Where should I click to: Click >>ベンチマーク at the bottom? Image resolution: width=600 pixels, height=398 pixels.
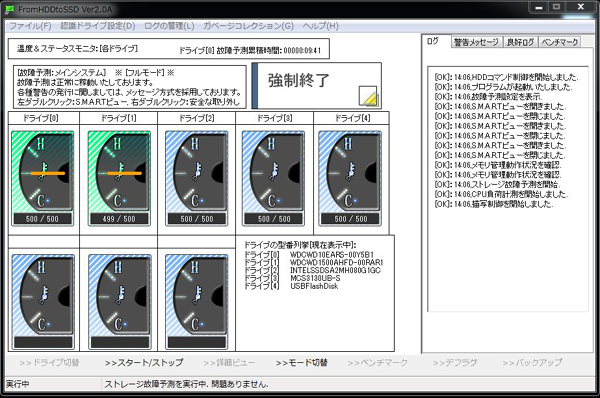point(378,362)
